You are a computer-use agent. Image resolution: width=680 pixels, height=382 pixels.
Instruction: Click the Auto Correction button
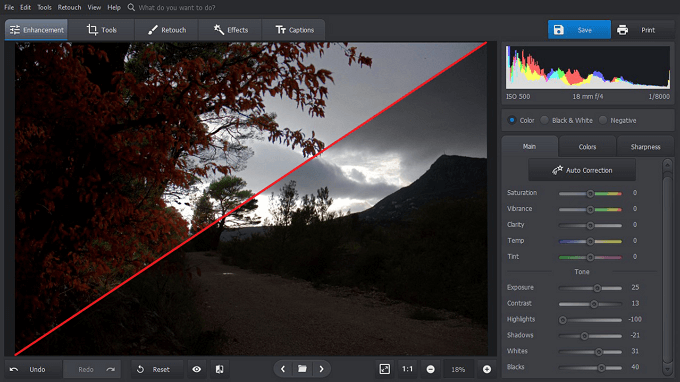click(x=582, y=170)
